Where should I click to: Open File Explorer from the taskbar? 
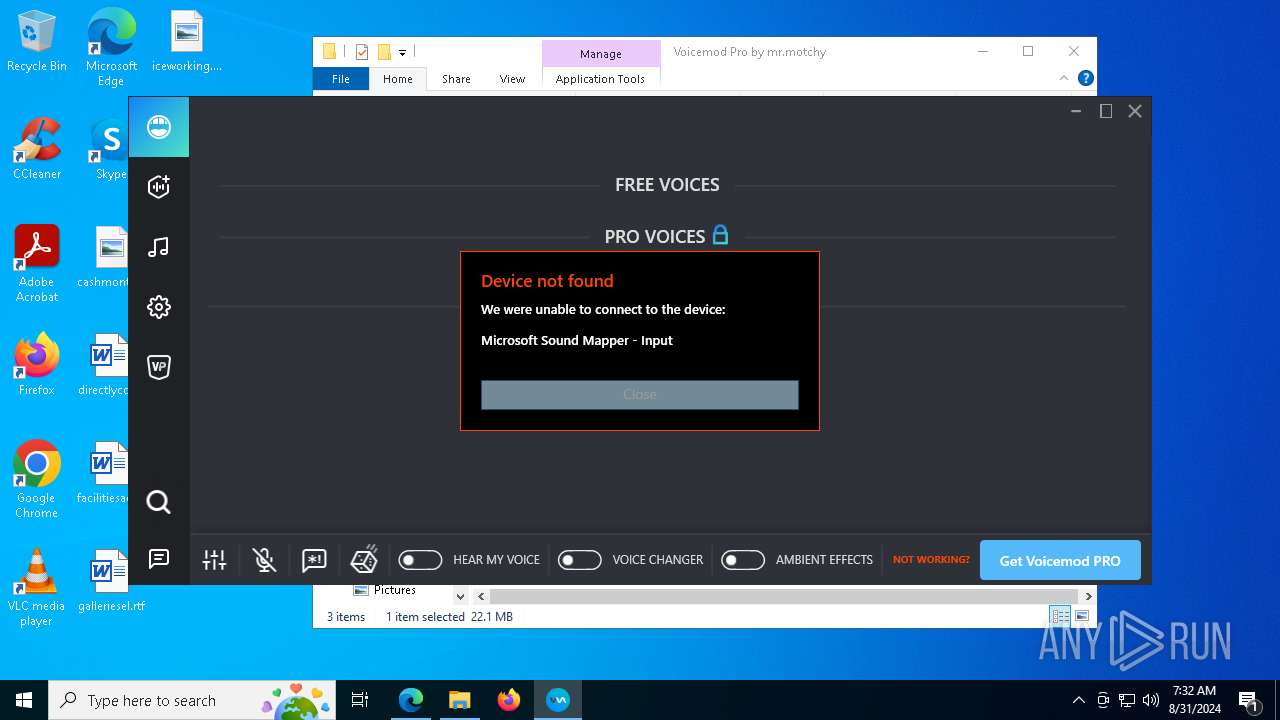[460, 700]
